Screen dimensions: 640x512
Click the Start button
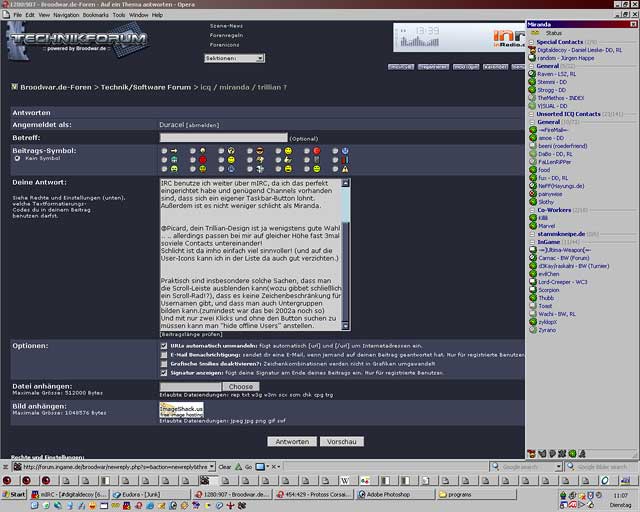(x=14, y=494)
